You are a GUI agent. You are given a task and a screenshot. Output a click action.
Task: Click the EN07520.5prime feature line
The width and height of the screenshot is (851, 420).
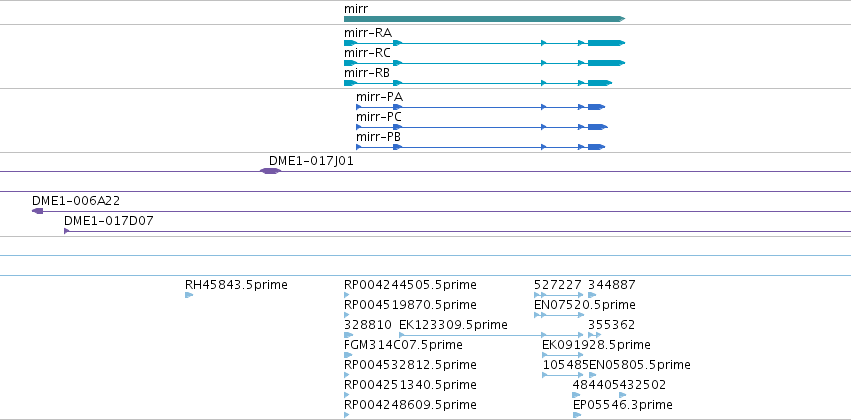(x=559, y=315)
